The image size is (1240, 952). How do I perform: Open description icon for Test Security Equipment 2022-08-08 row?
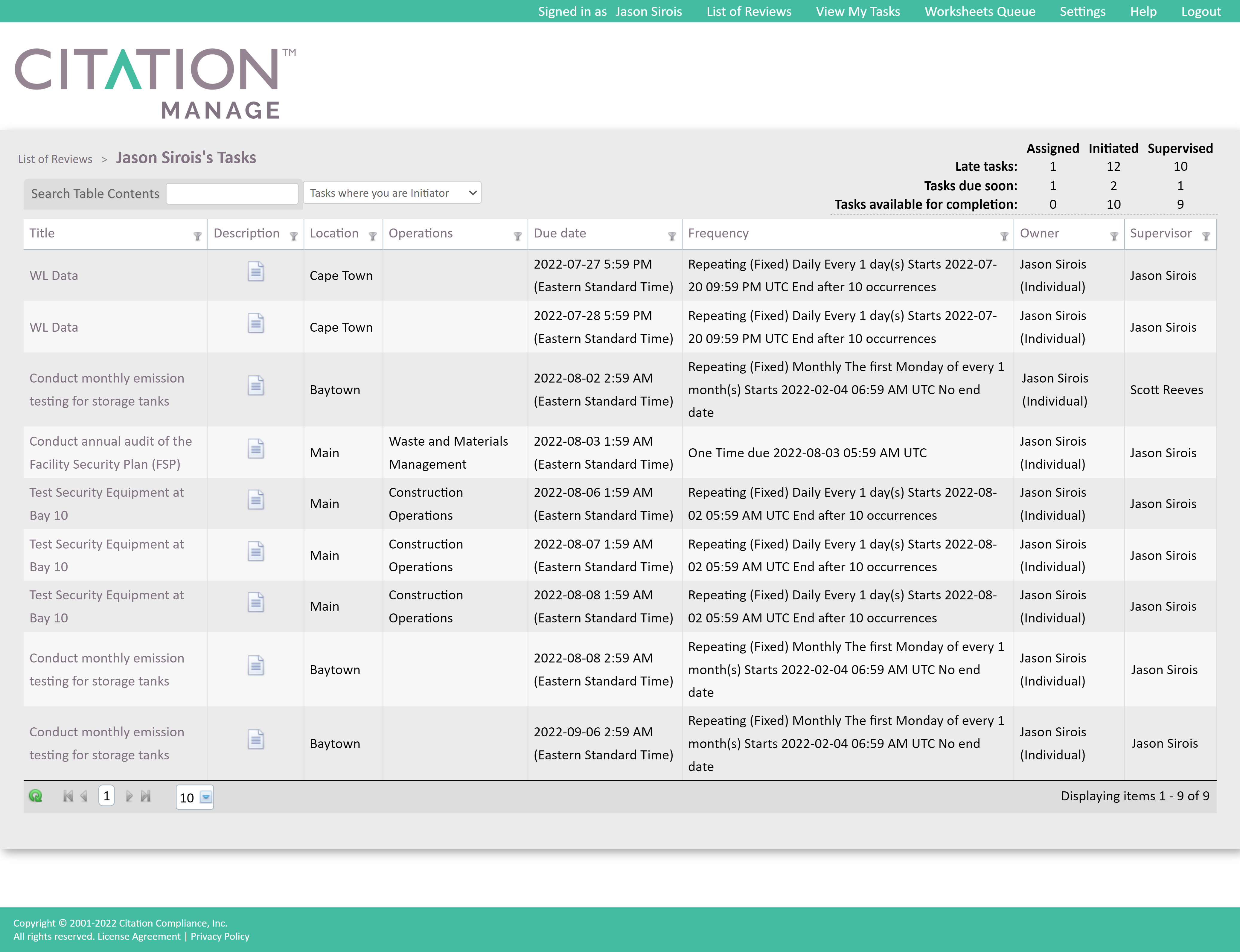click(x=256, y=602)
